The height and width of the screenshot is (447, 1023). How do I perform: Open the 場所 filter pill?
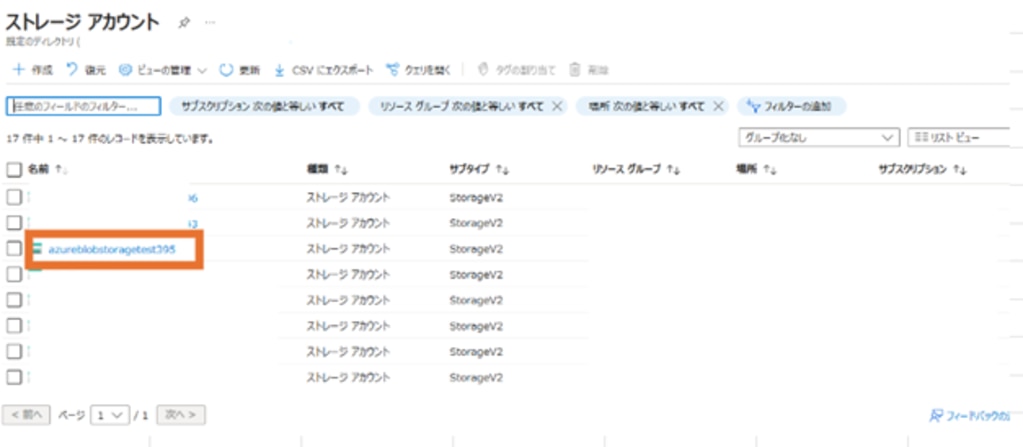pos(645,106)
